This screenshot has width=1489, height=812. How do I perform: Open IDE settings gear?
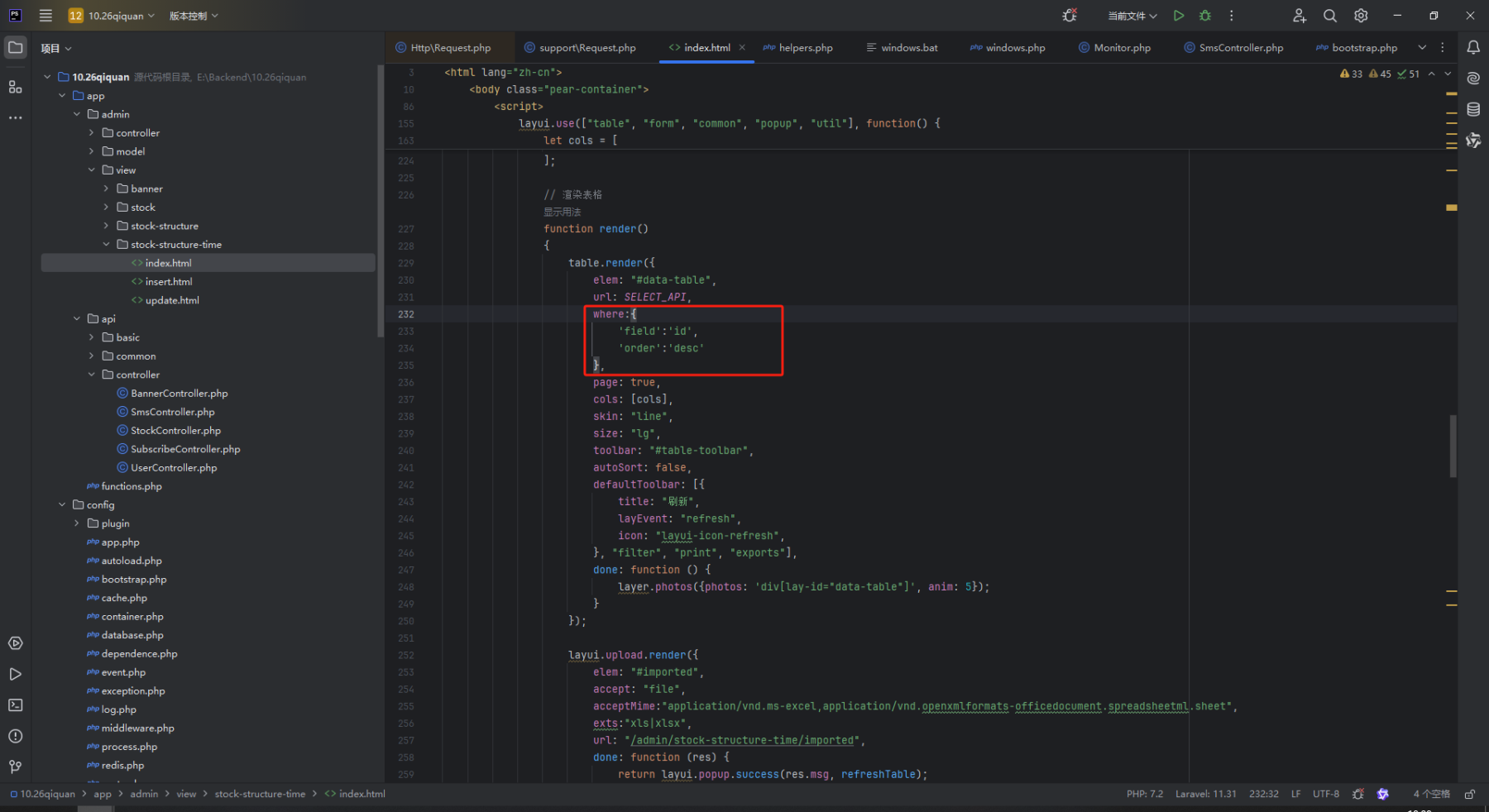tap(1361, 16)
